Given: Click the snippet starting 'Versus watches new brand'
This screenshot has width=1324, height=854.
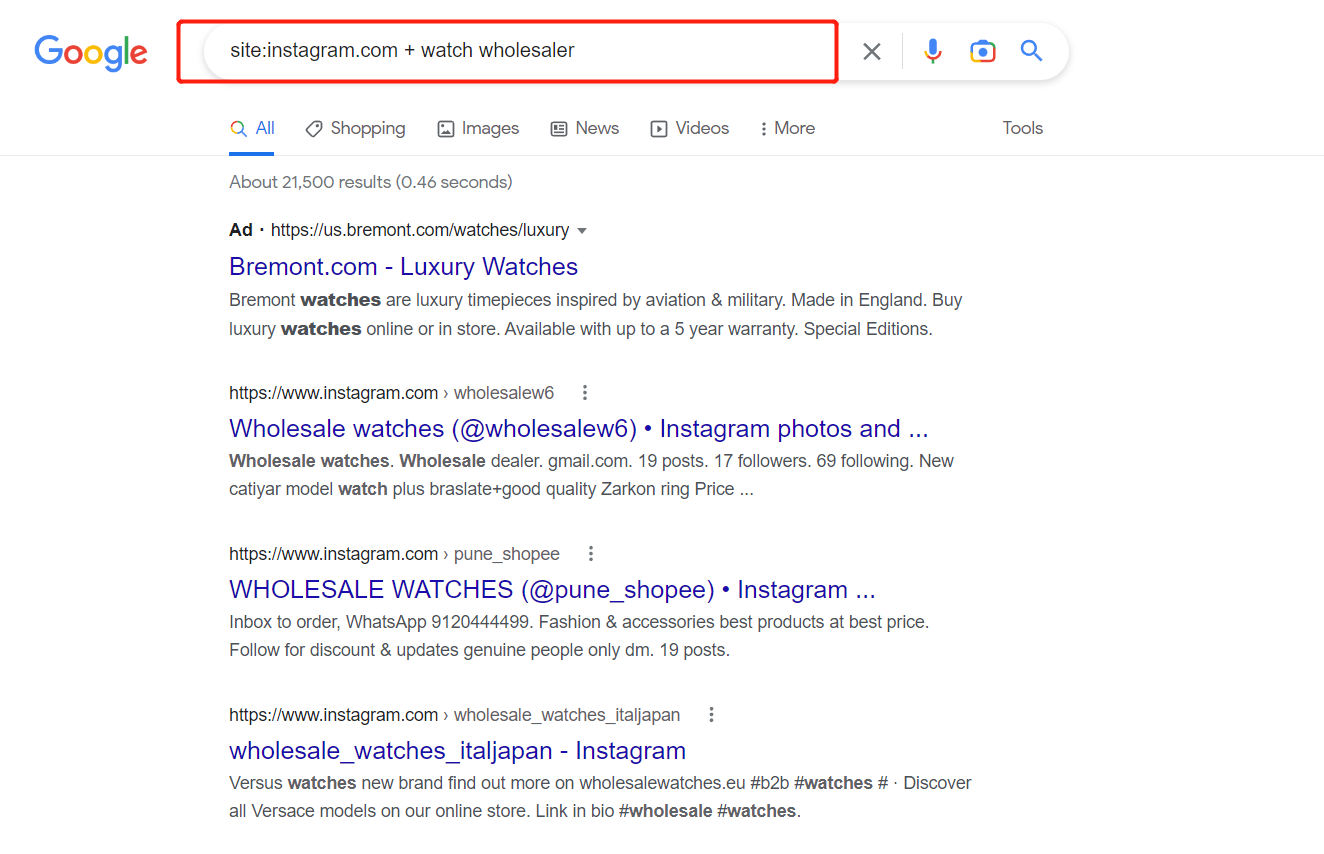Looking at the screenshot, I should (600, 797).
